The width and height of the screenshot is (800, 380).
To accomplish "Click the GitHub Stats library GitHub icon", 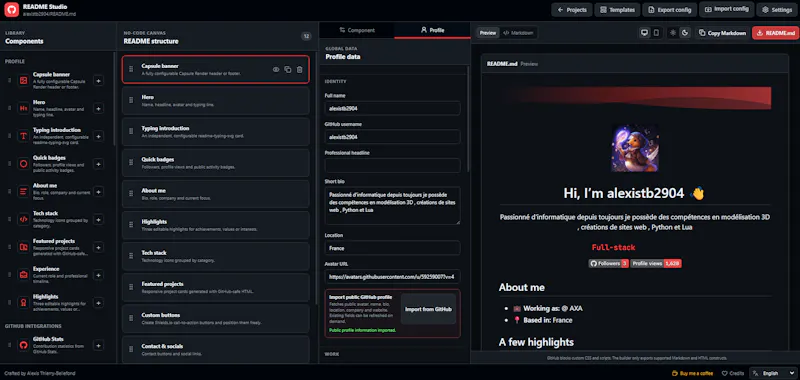I will (x=23, y=345).
